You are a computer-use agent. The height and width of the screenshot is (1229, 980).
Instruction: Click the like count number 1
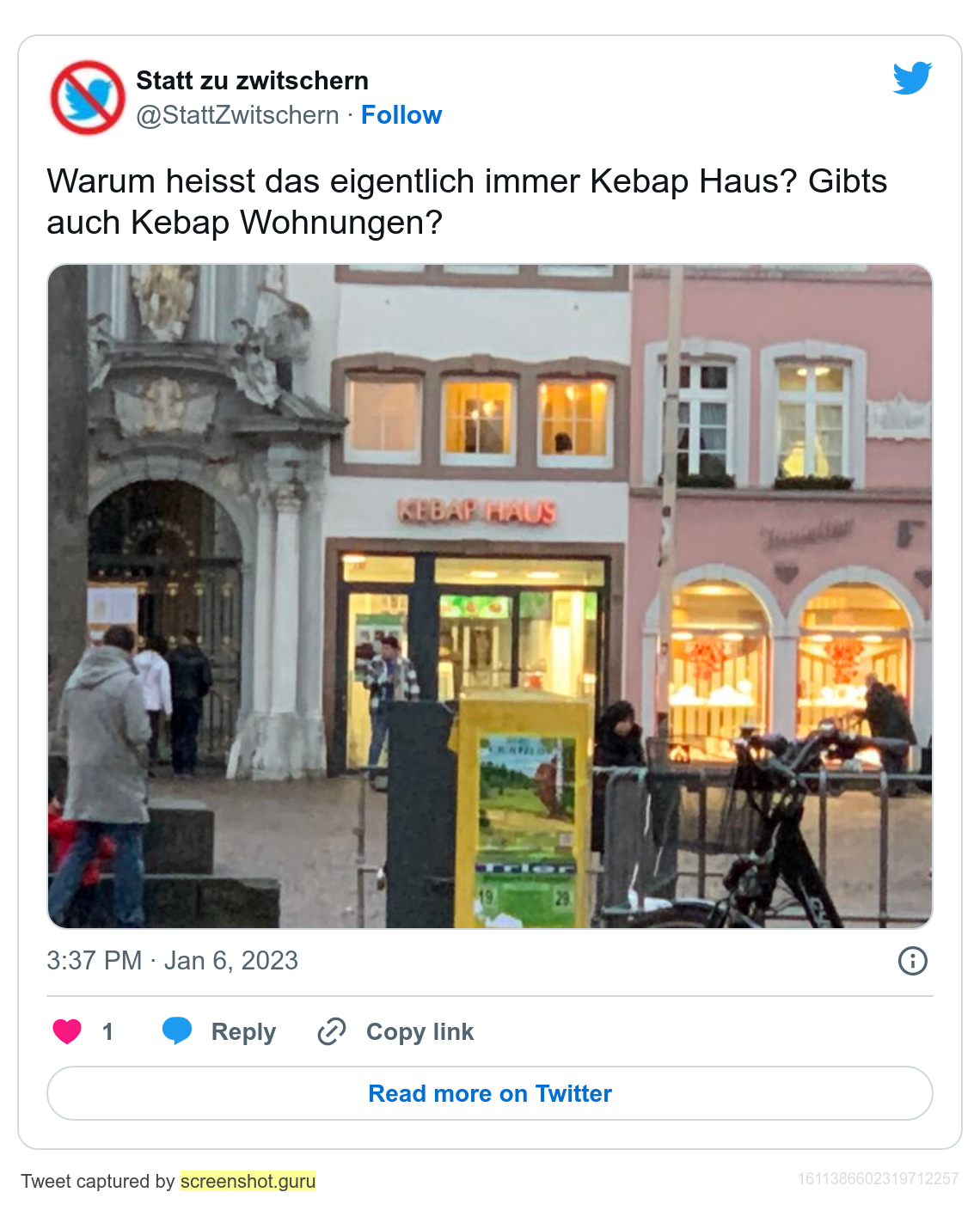(107, 1031)
